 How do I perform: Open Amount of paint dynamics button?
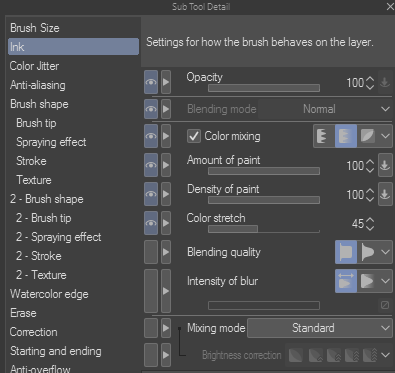(x=385, y=165)
